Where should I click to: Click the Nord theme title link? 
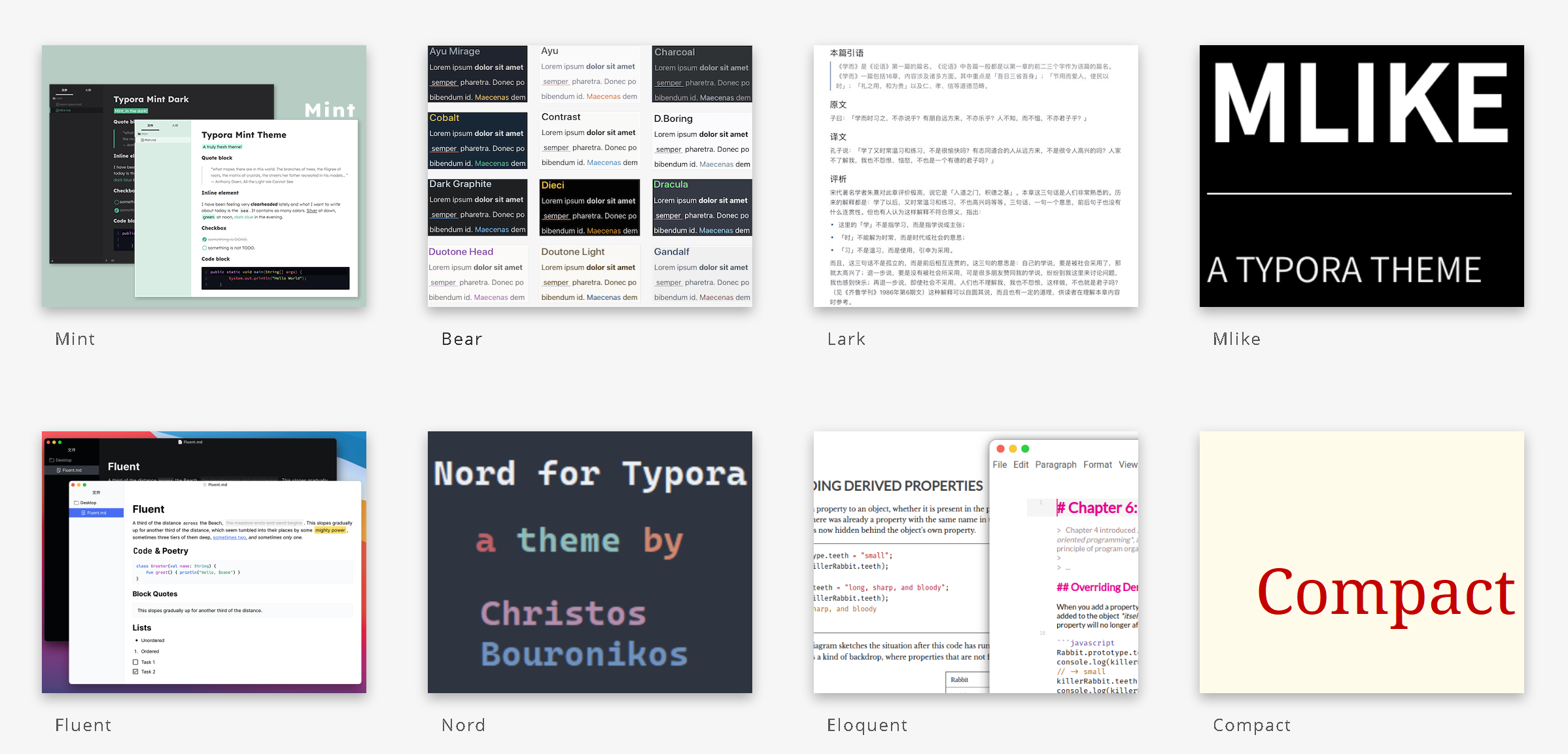[463, 725]
